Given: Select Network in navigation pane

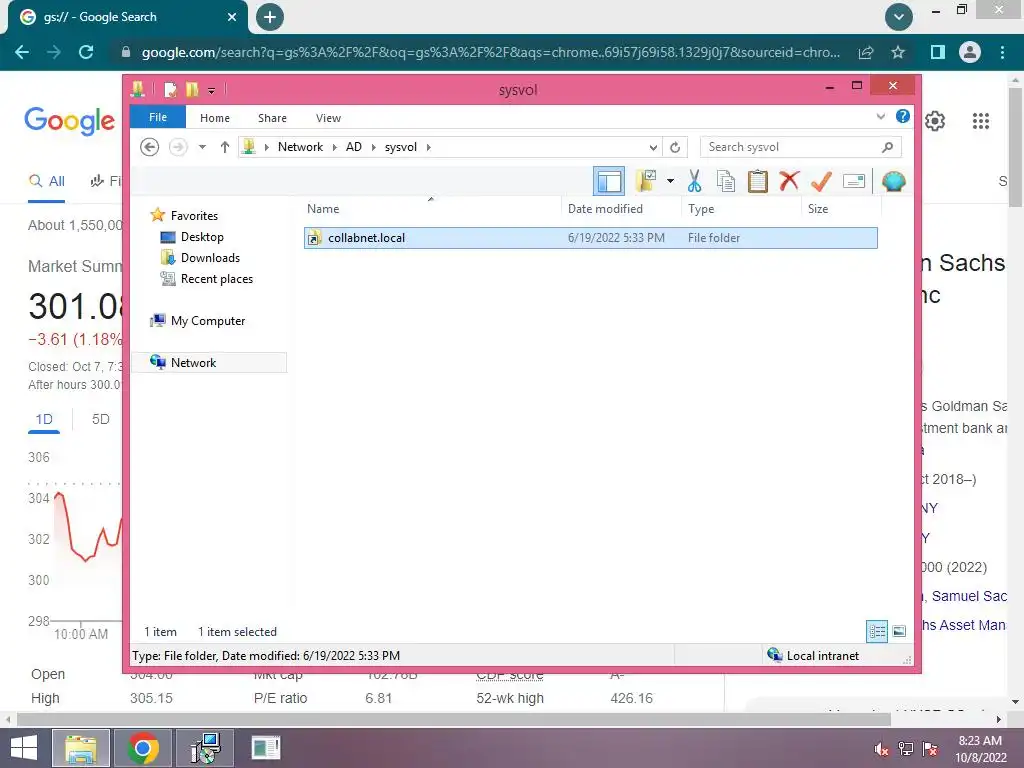Looking at the screenshot, I should 209,362.
